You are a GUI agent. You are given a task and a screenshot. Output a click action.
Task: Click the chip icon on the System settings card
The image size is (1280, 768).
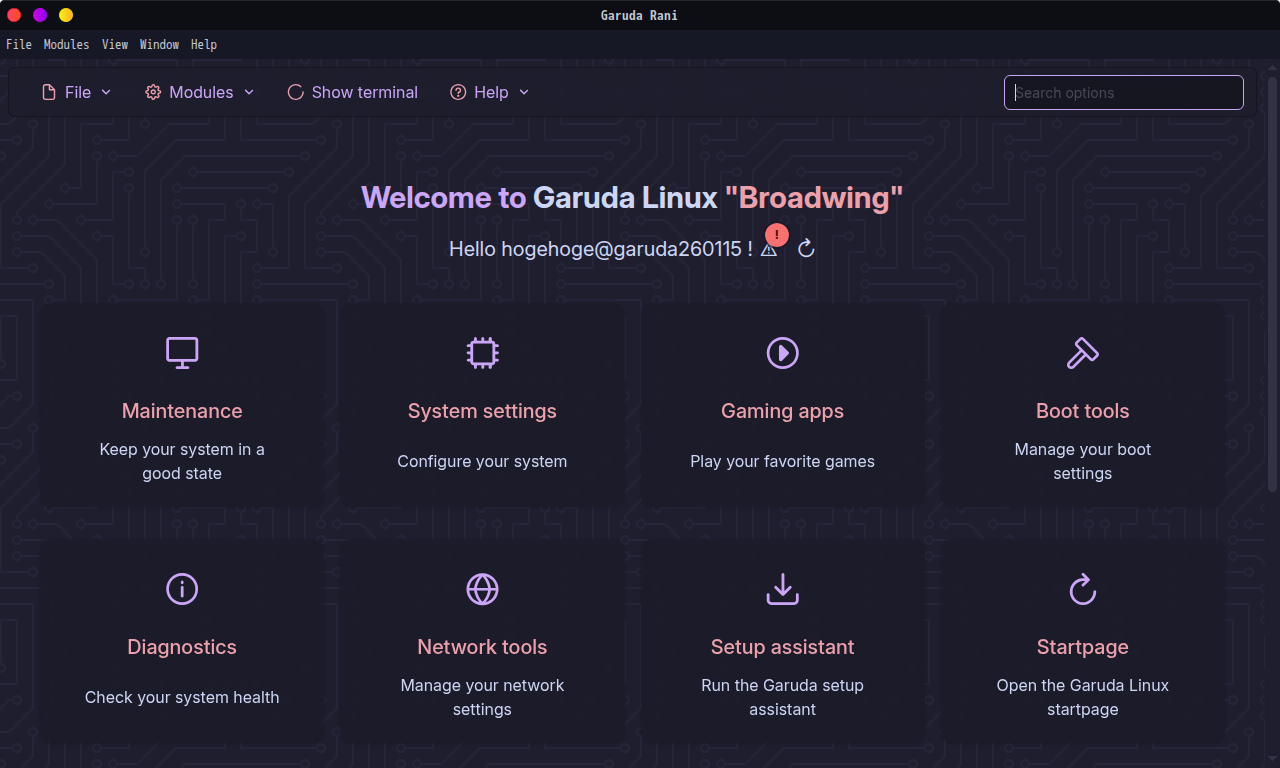pyautogui.click(x=482, y=353)
